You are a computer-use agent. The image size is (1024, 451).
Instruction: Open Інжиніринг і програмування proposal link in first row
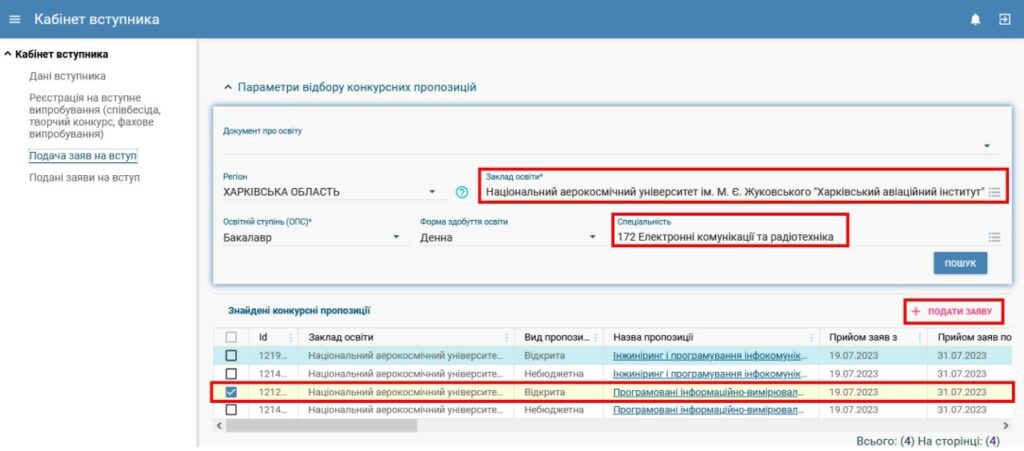coord(708,355)
